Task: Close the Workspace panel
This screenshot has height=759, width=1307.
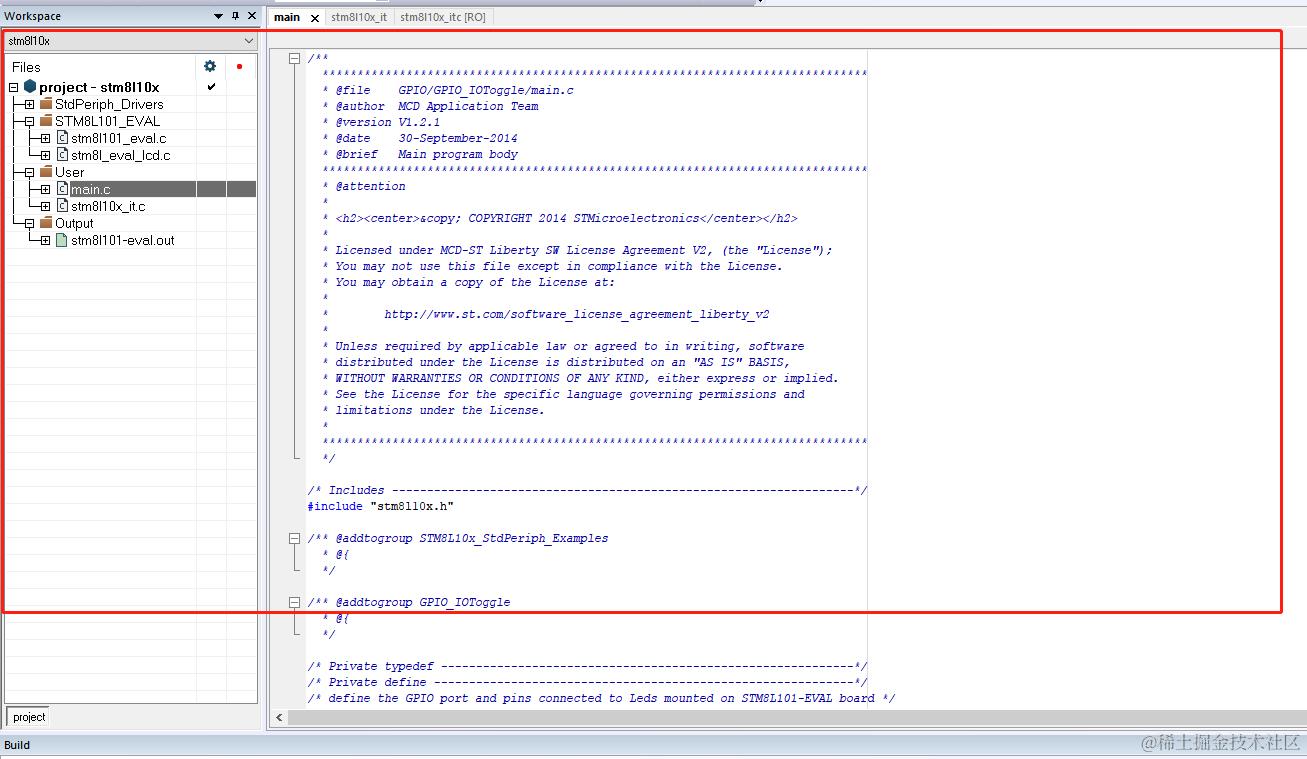Action: [252, 16]
